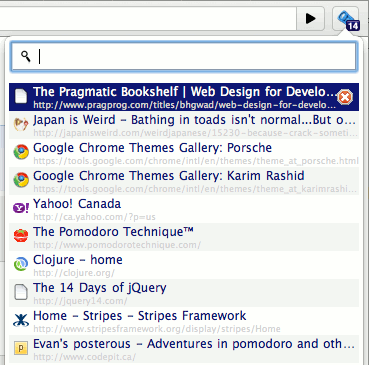The image size is (369, 365).
Task: Click the clojure.org URL text
Action: coord(74,273)
